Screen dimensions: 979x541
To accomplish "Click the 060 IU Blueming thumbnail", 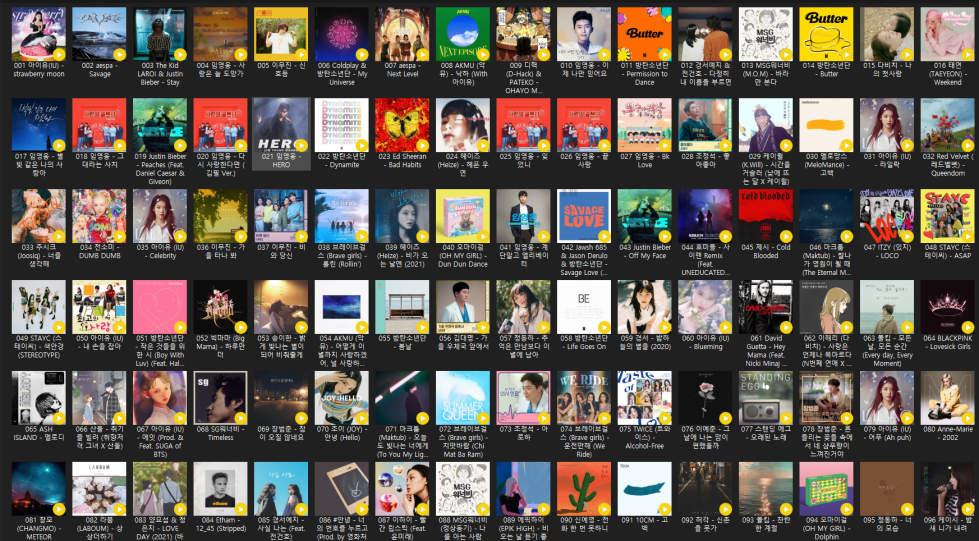I will click(x=705, y=307).
